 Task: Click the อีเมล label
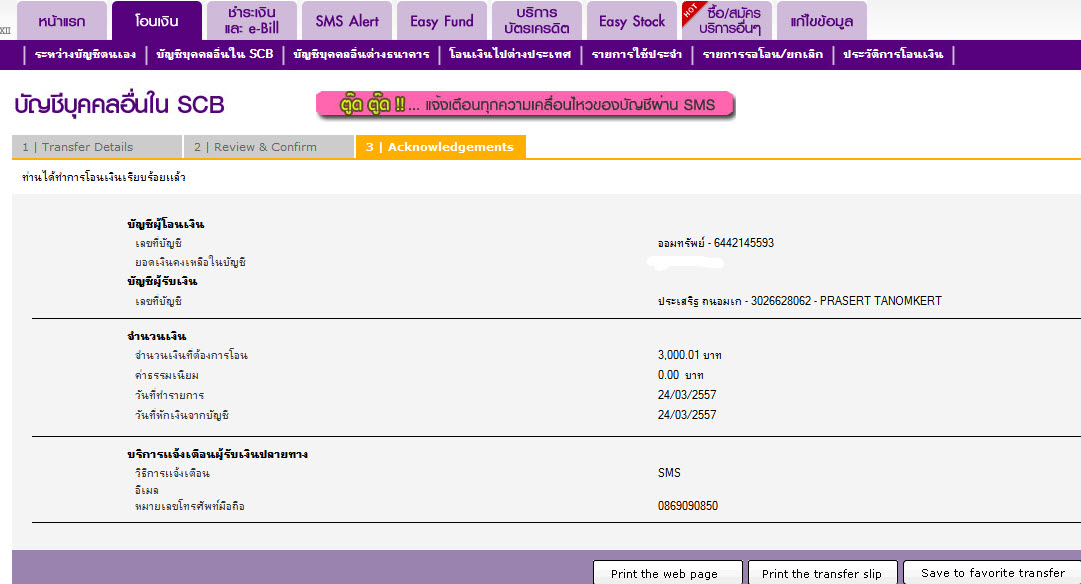(147, 490)
